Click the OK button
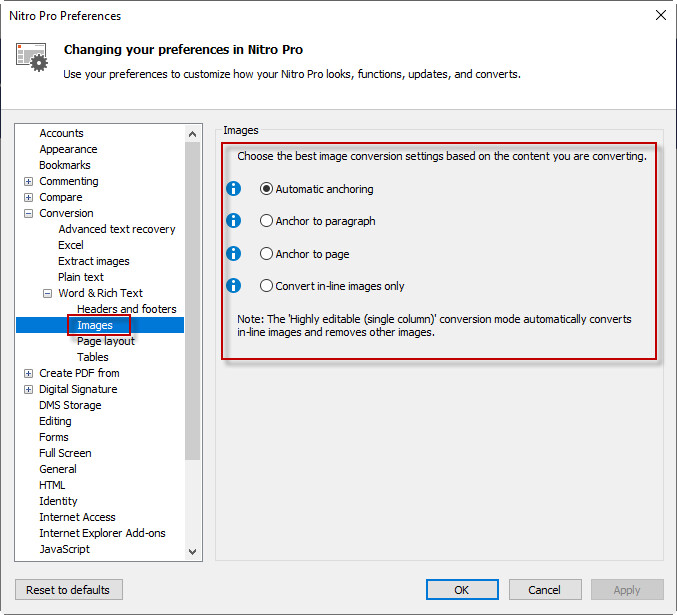677x615 pixels. tap(462, 590)
